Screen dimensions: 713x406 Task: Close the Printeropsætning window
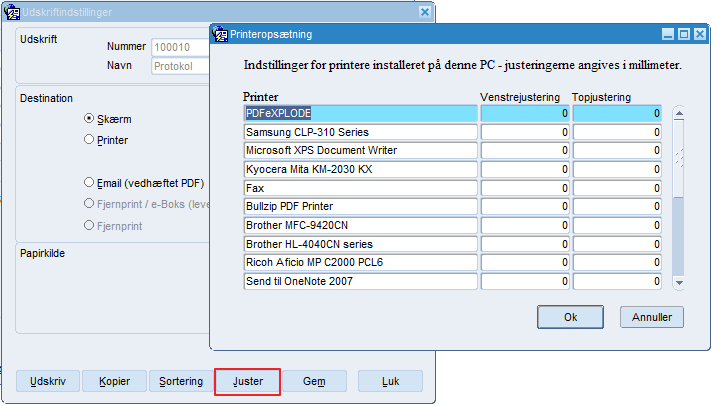point(700,34)
